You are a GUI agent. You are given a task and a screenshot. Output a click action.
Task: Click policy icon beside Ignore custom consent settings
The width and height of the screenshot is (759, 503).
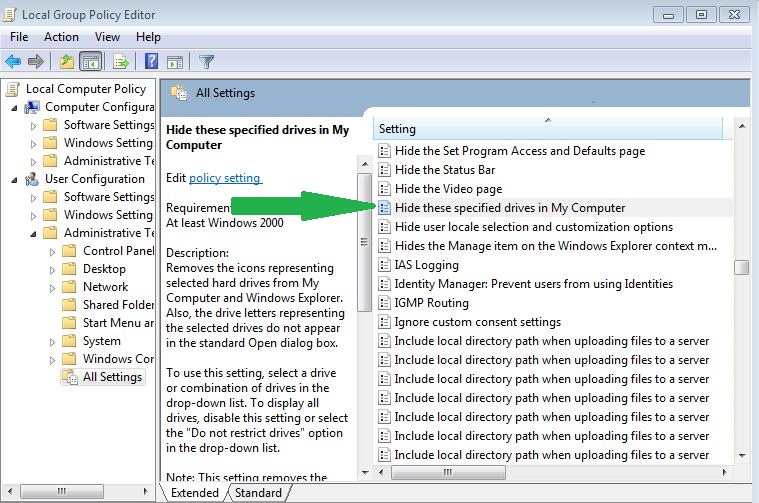pyautogui.click(x=384, y=322)
